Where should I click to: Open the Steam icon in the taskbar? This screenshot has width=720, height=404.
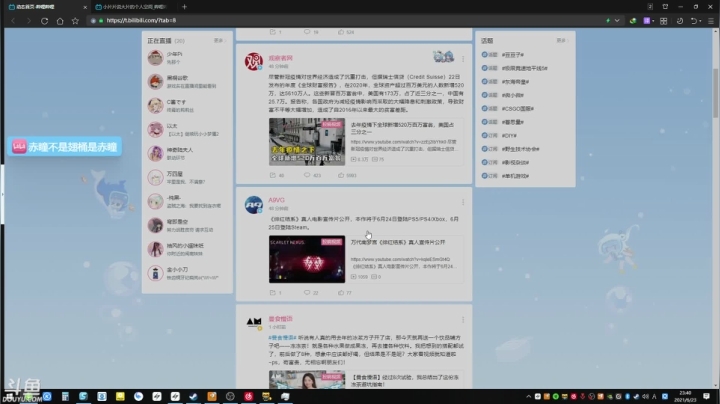[193, 396]
